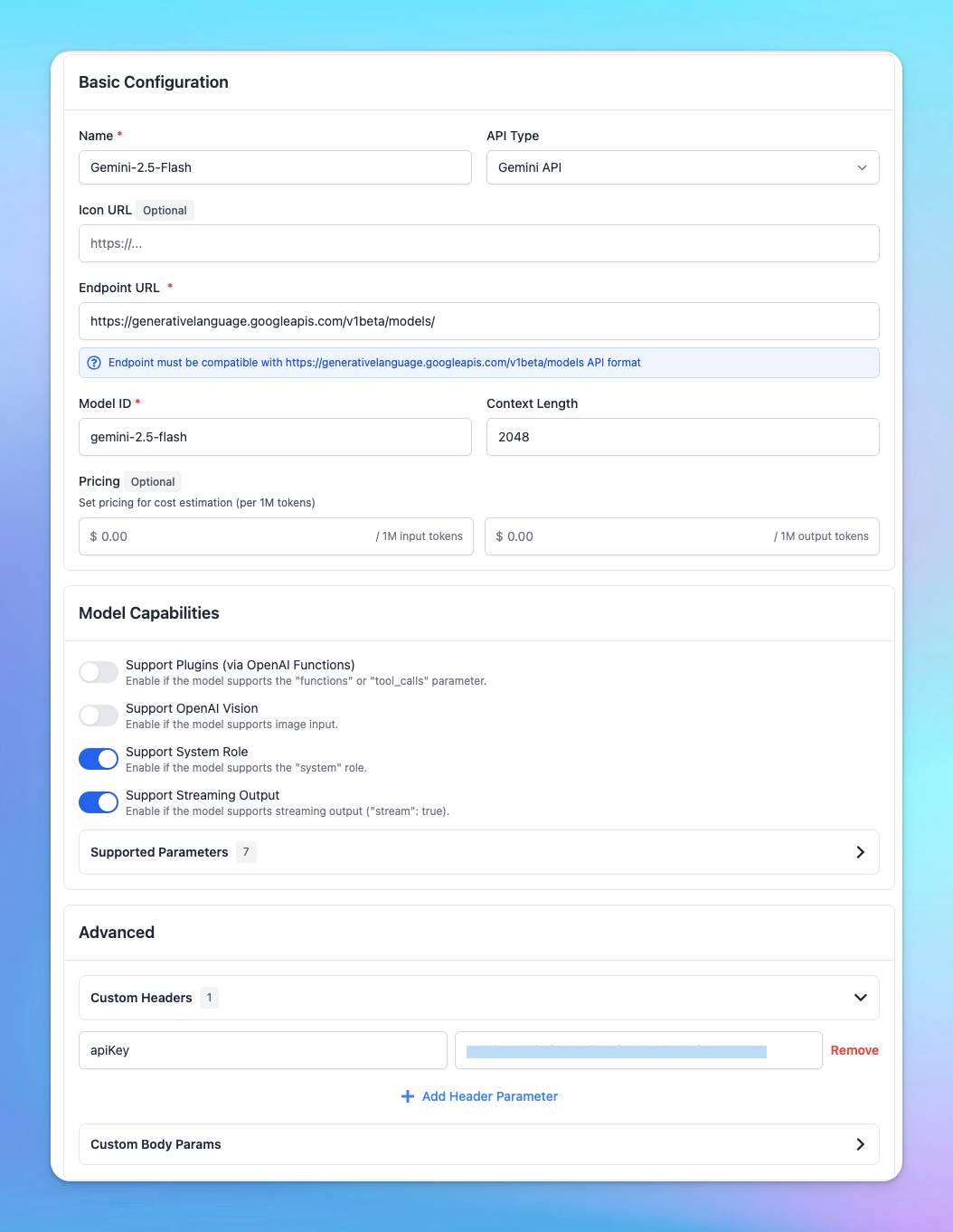Click the Name input field

coord(275,167)
